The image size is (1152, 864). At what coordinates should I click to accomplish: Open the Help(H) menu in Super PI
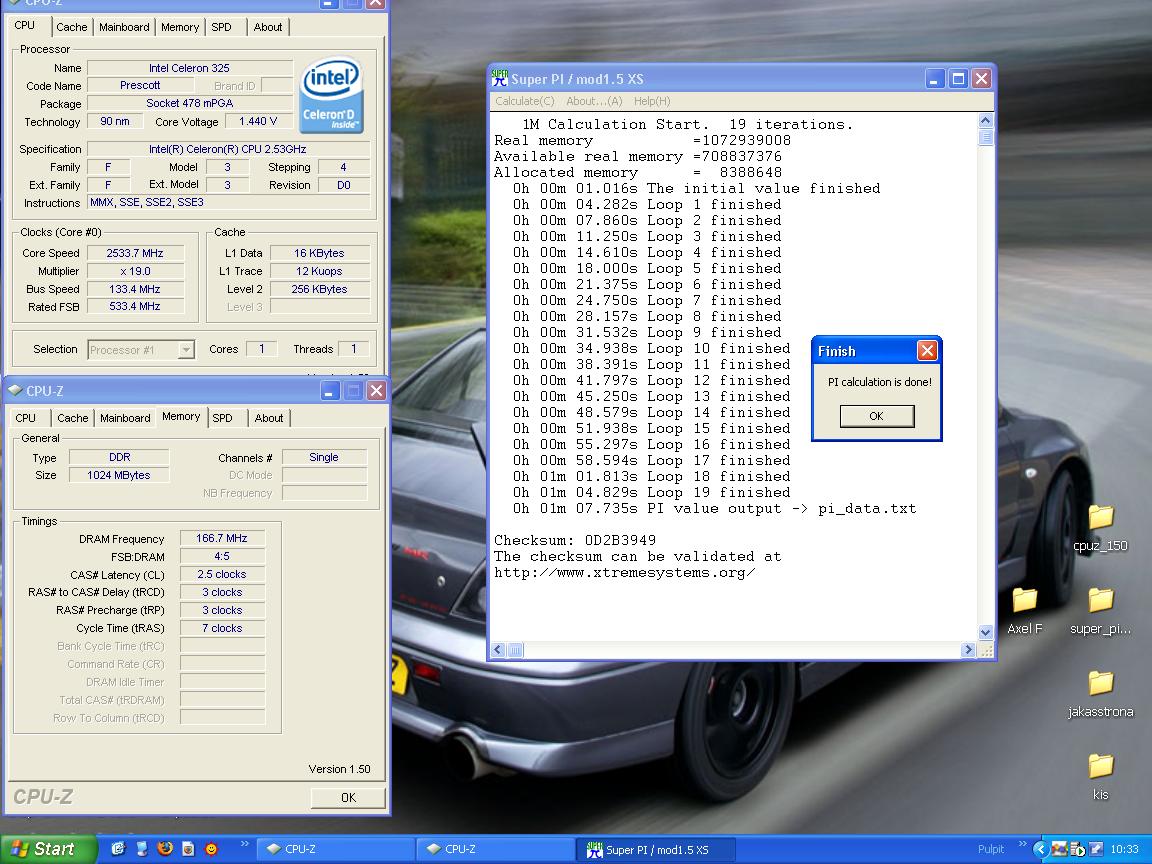tap(652, 101)
